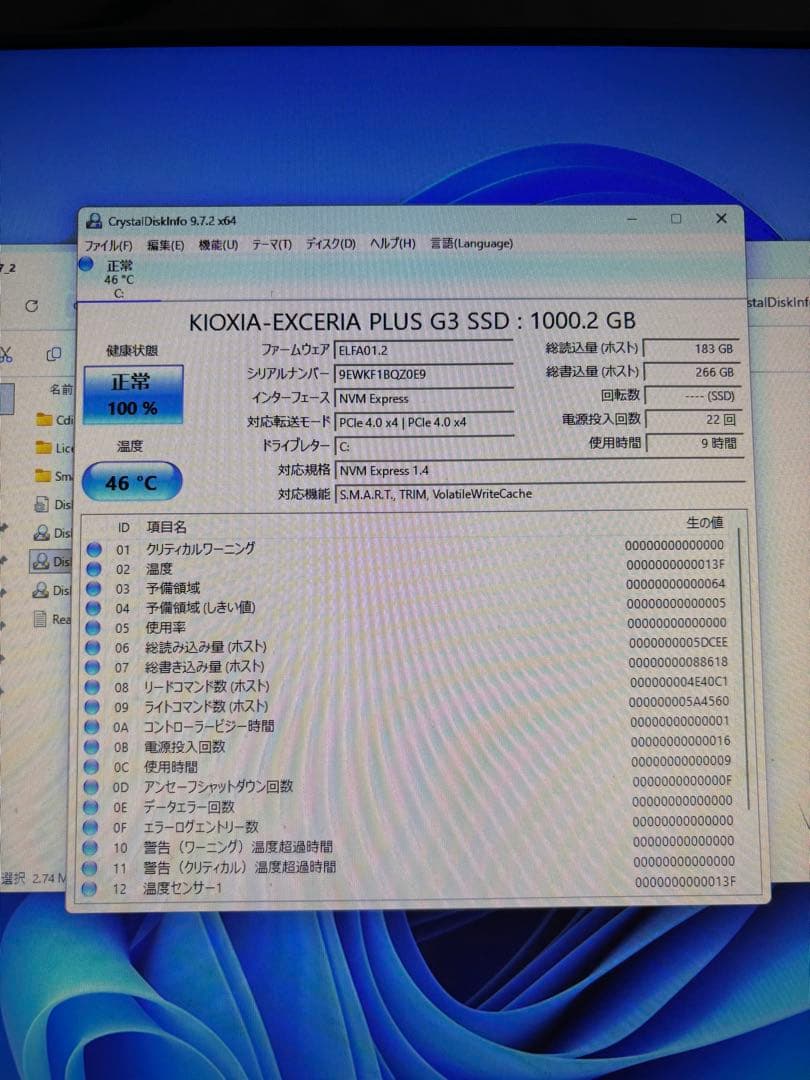Screen dimensions: 810x1080
Task: Click the C: drive status icon
Action: tap(88, 264)
